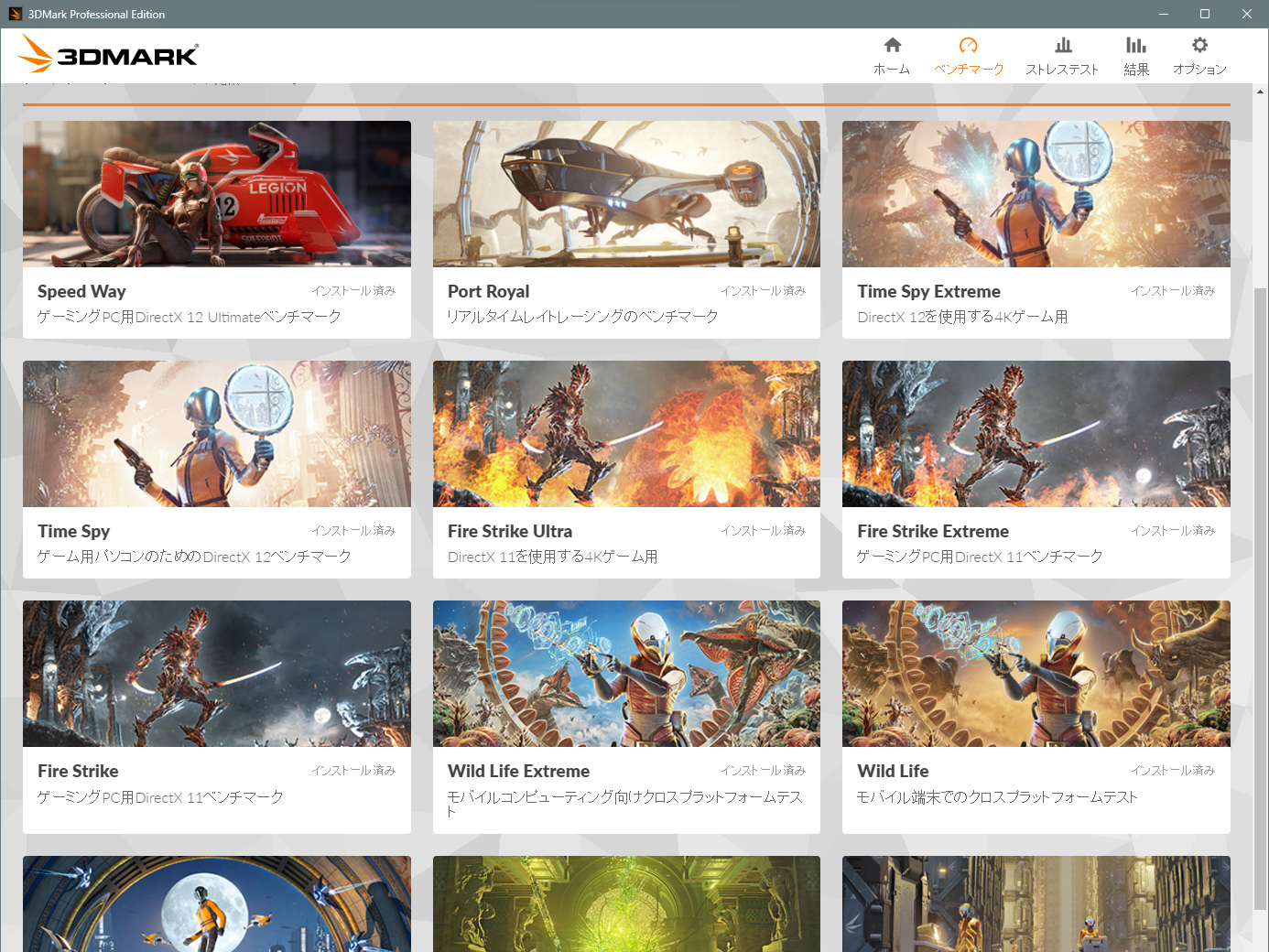
Task: Click the Wild Life Extreme インストール済み status
Action: coord(763,771)
